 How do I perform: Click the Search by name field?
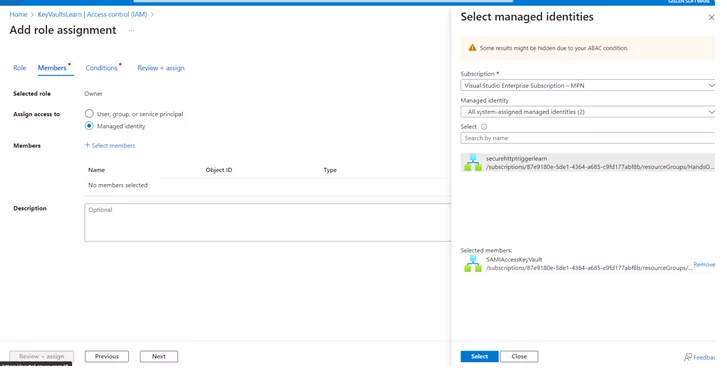[x=587, y=138]
